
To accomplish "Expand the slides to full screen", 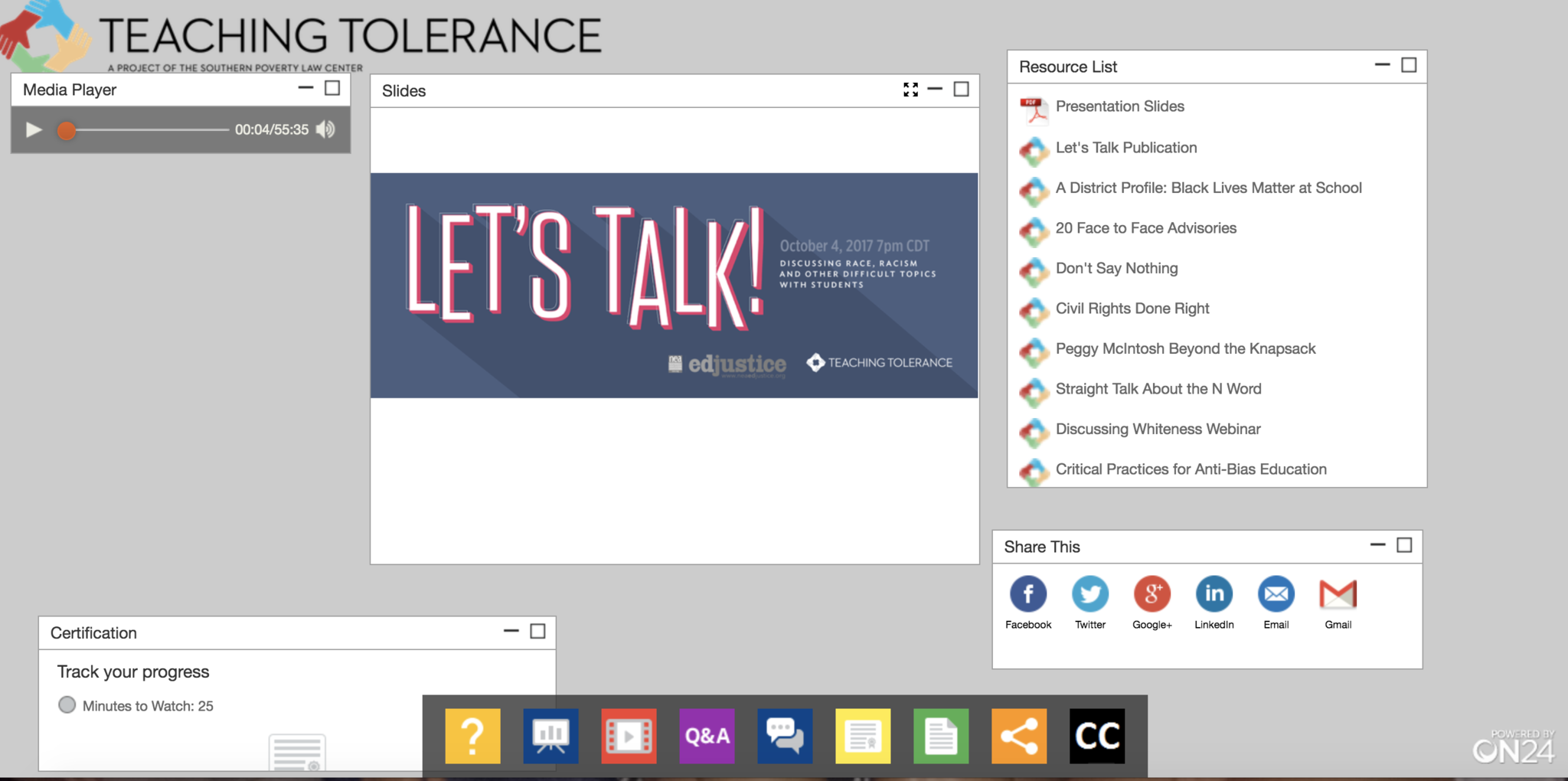I will click(910, 90).
